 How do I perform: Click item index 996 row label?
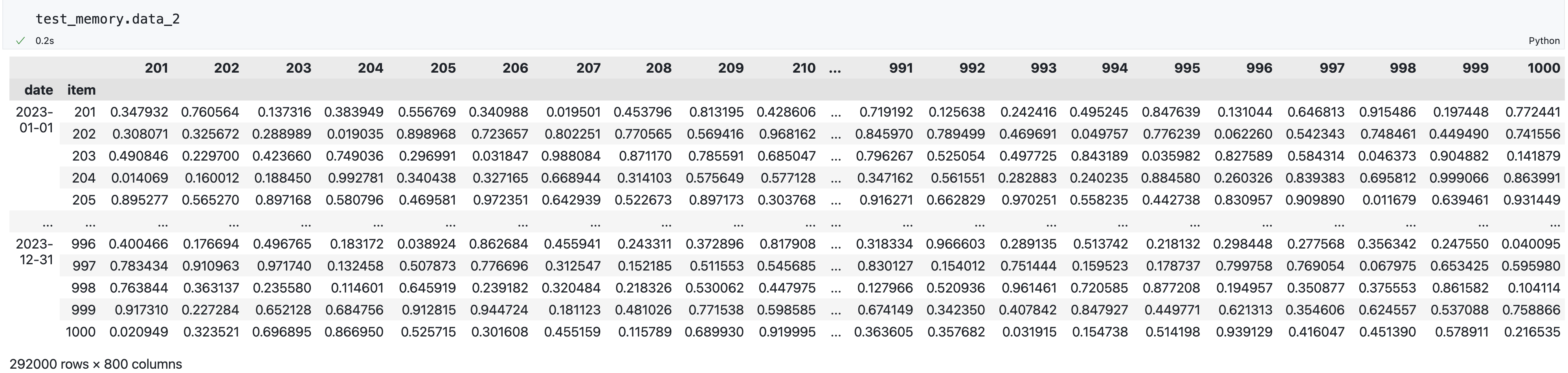point(83,244)
